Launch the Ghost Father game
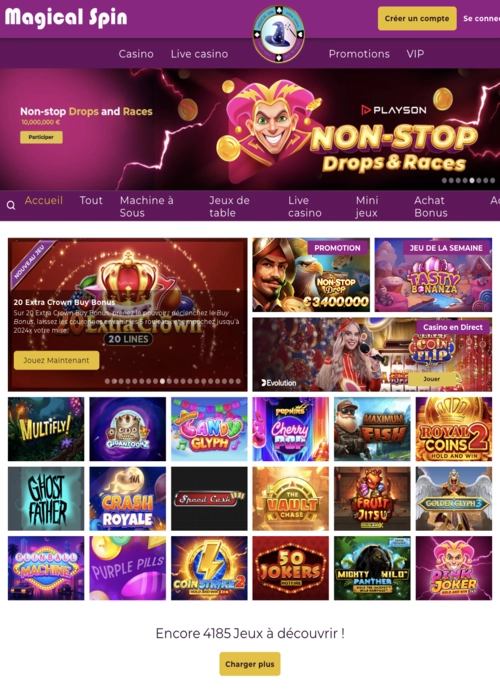 46,499
